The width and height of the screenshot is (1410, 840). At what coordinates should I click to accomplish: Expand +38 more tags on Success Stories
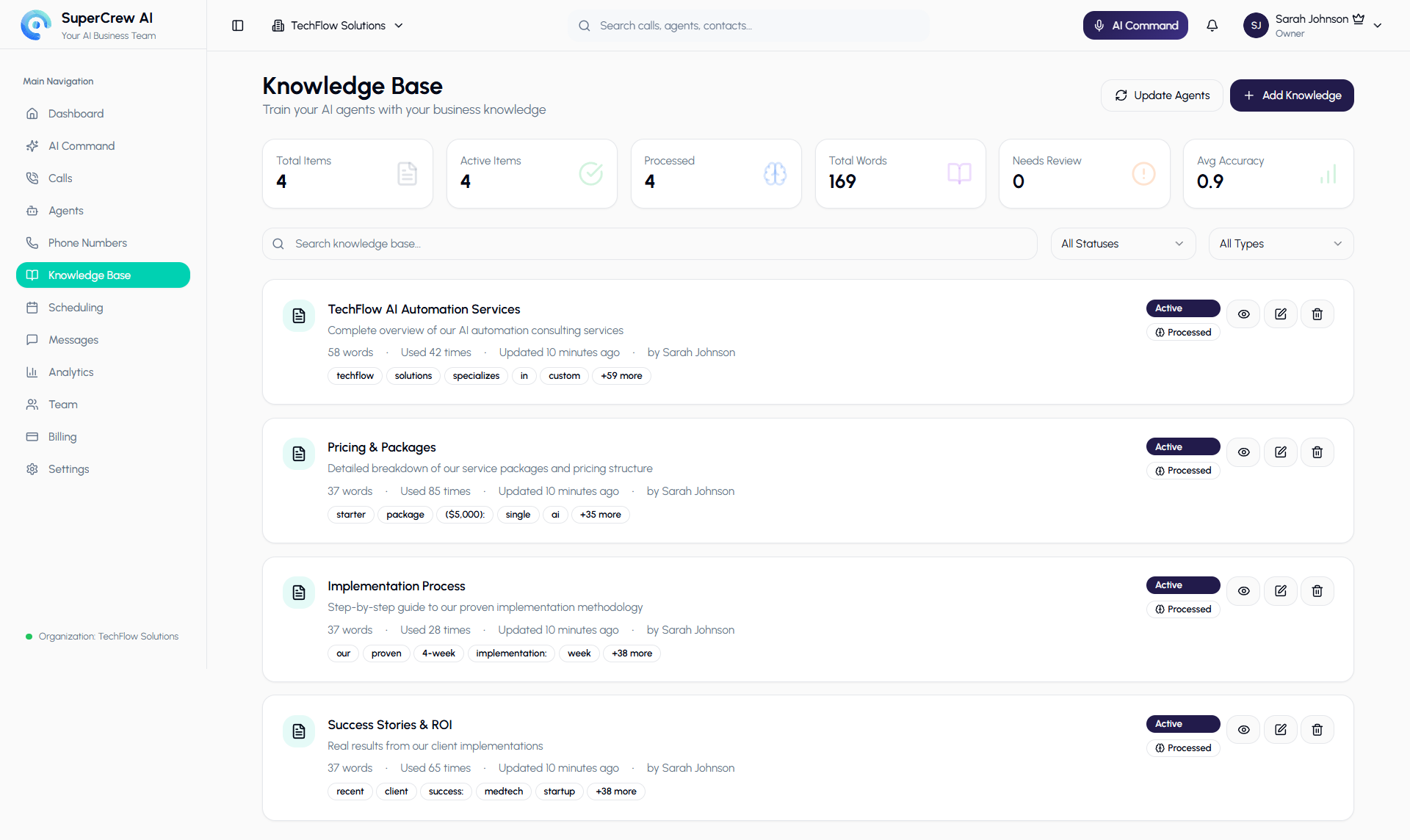coord(616,792)
